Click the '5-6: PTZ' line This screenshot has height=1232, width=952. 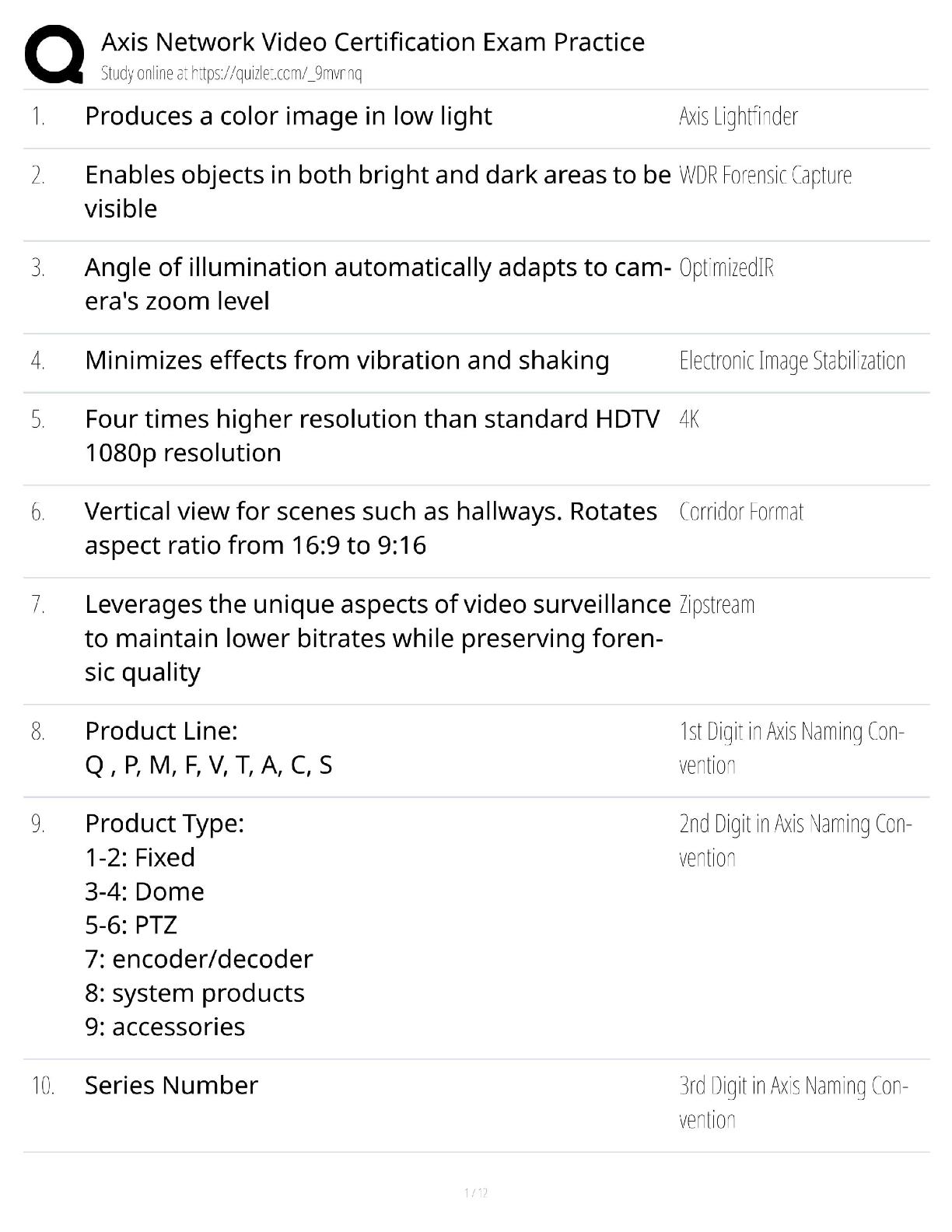point(131,925)
